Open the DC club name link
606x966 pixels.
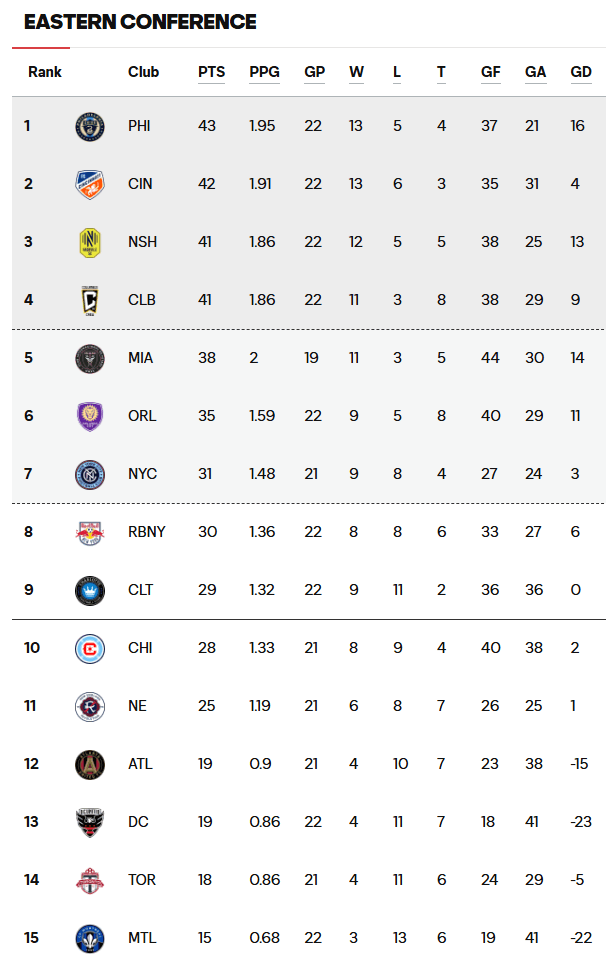pyautogui.click(x=138, y=822)
